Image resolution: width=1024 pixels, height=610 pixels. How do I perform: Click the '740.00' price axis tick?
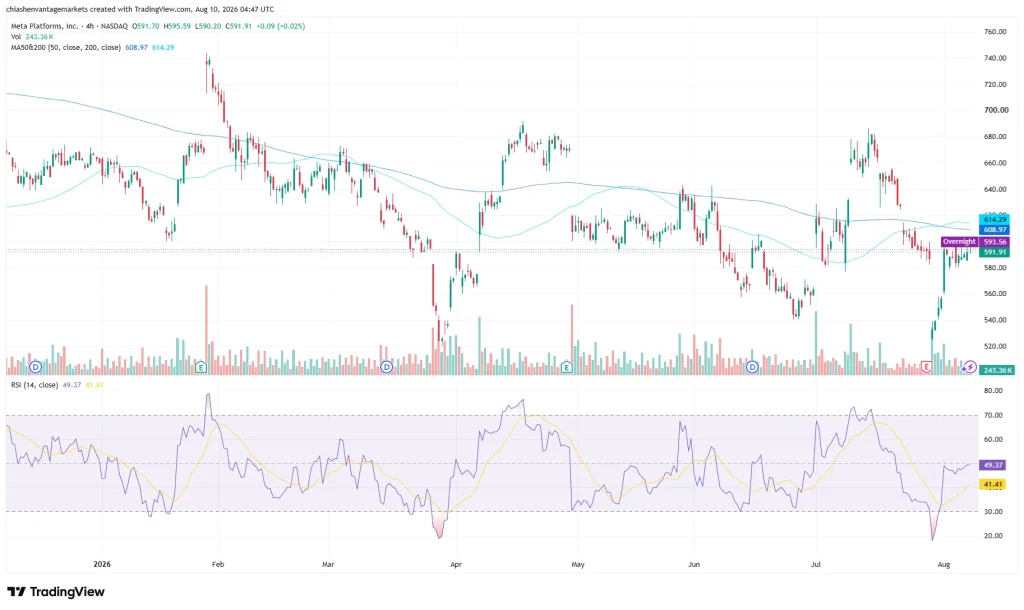click(995, 58)
